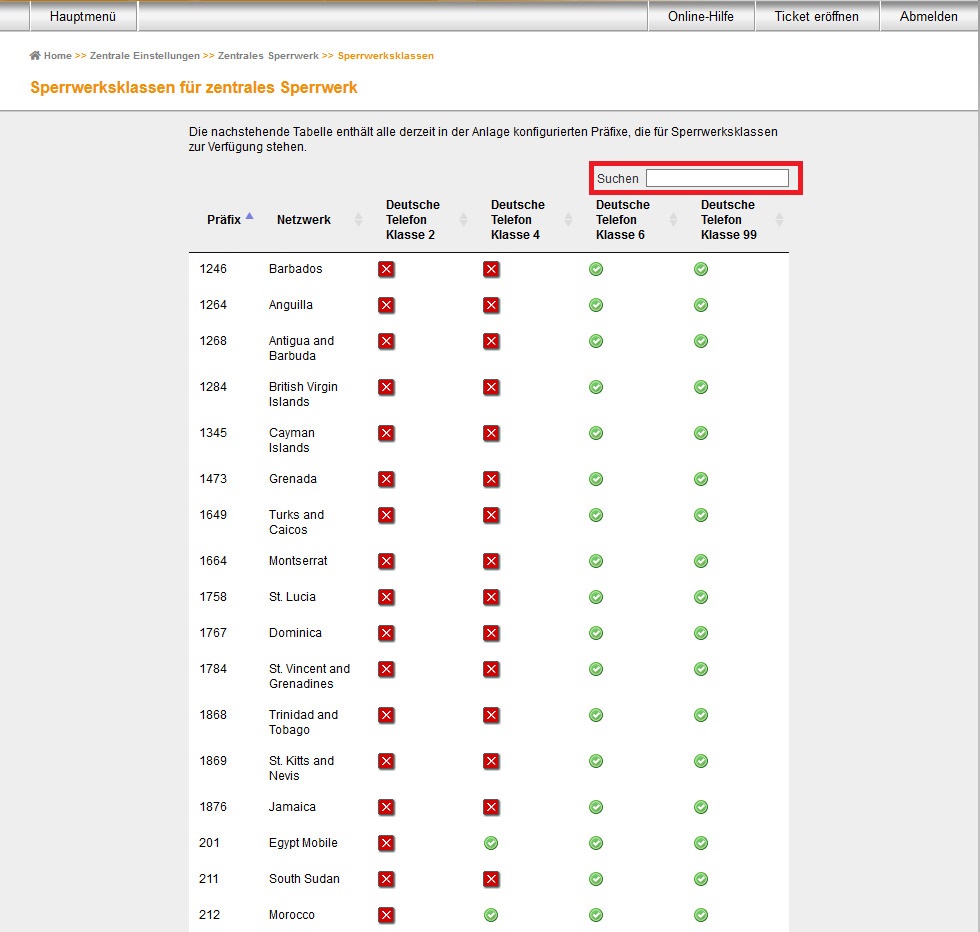The width and height of the screenshot is (980, 932).
Task: Click Abmelden to log out
Action: click(x=928, y=16)
